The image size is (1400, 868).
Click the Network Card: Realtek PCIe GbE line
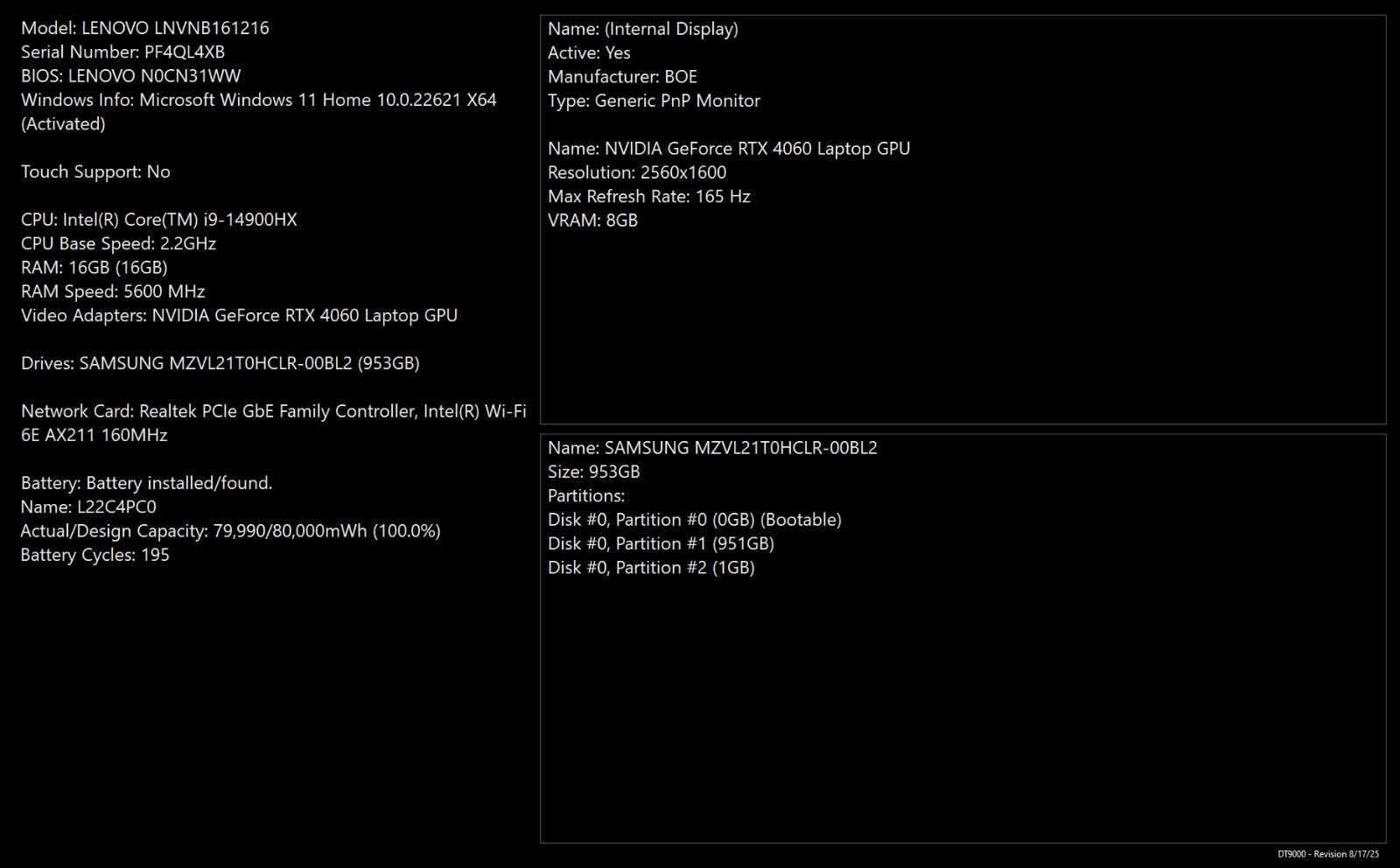274,411
